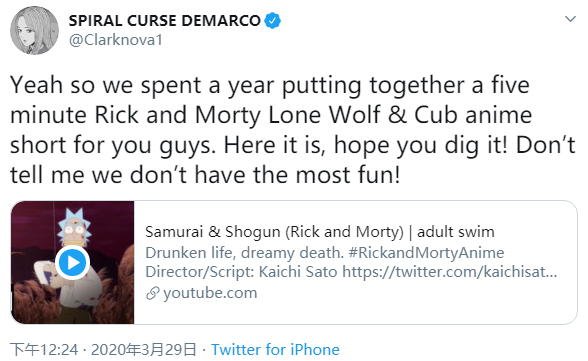Click the chain link icon beside youtube.com
This screenshot has width=588, height=361.
(153, 293)
